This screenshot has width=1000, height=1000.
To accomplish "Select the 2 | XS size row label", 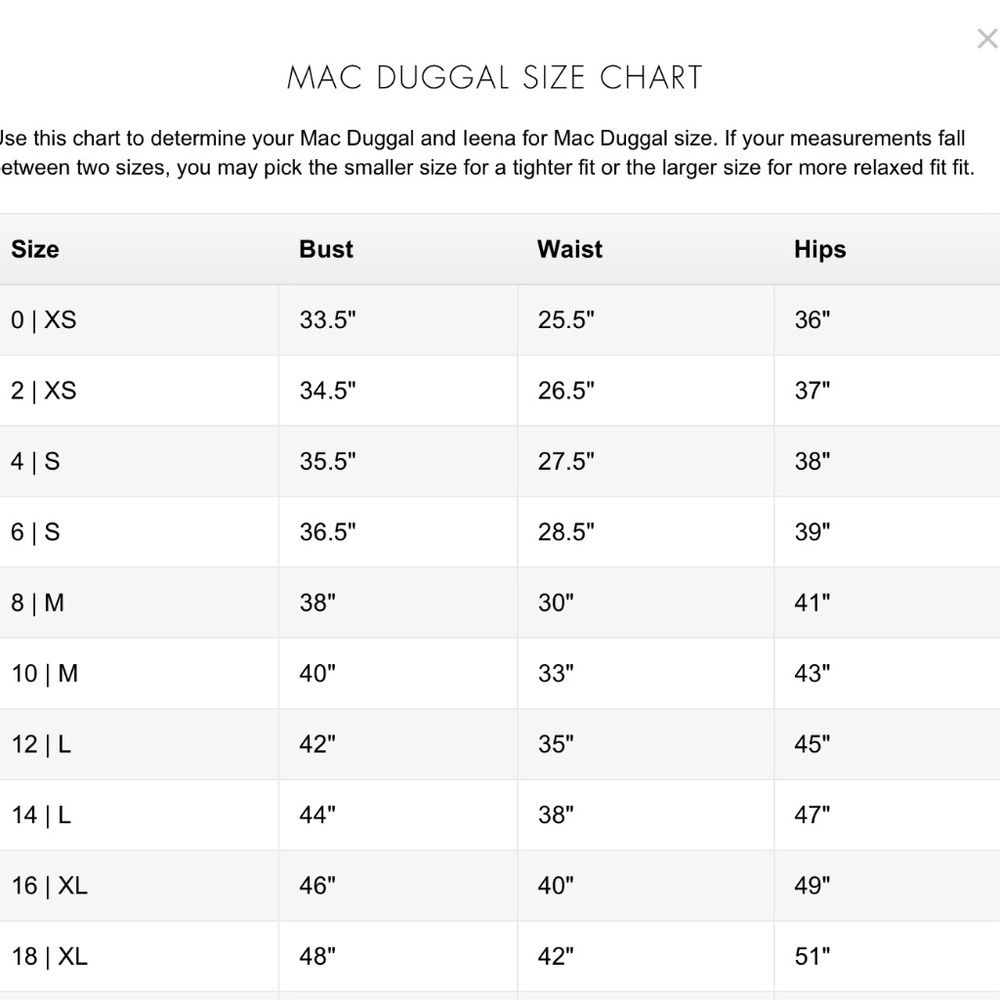I will 43,391.
